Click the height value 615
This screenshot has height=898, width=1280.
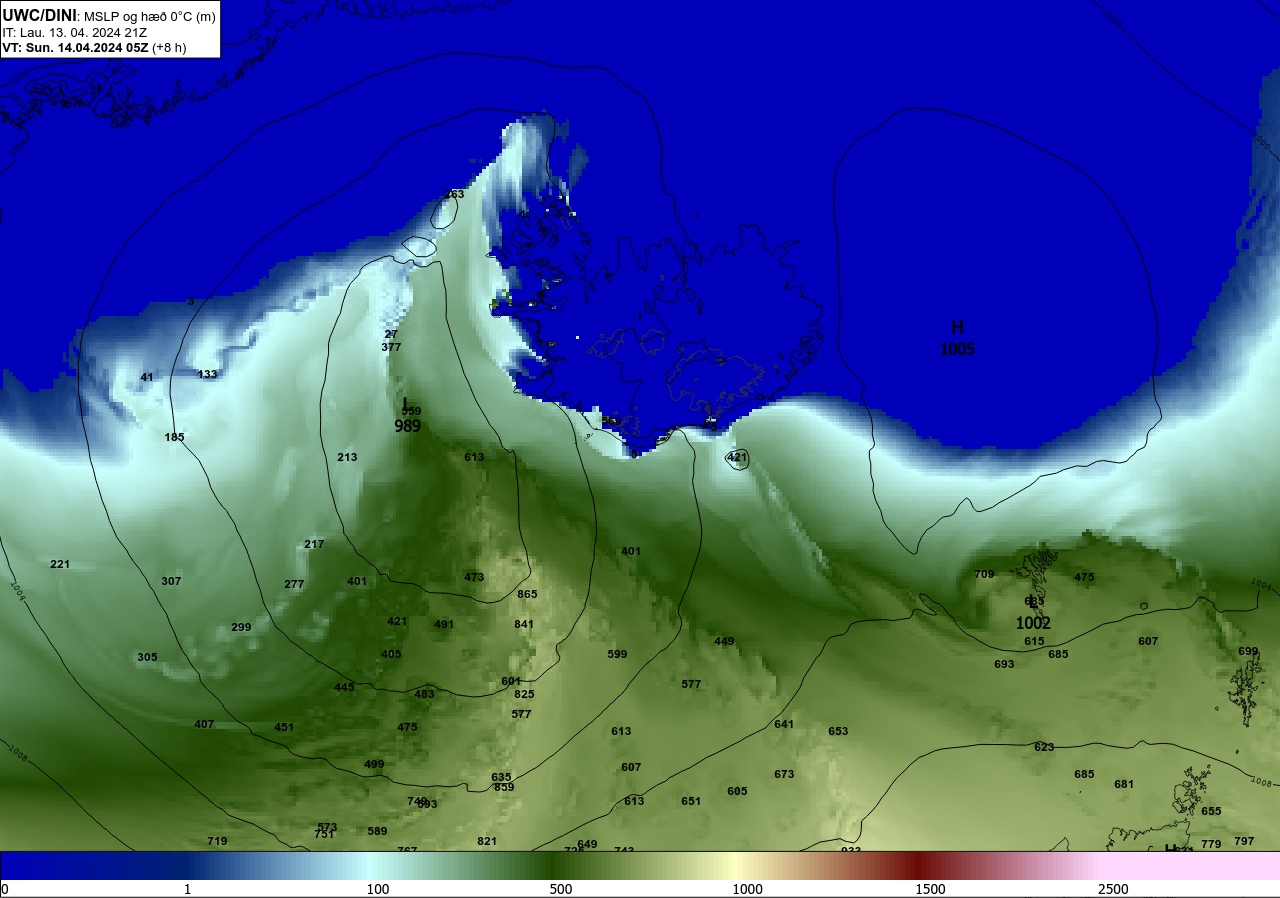[1034, 641]
